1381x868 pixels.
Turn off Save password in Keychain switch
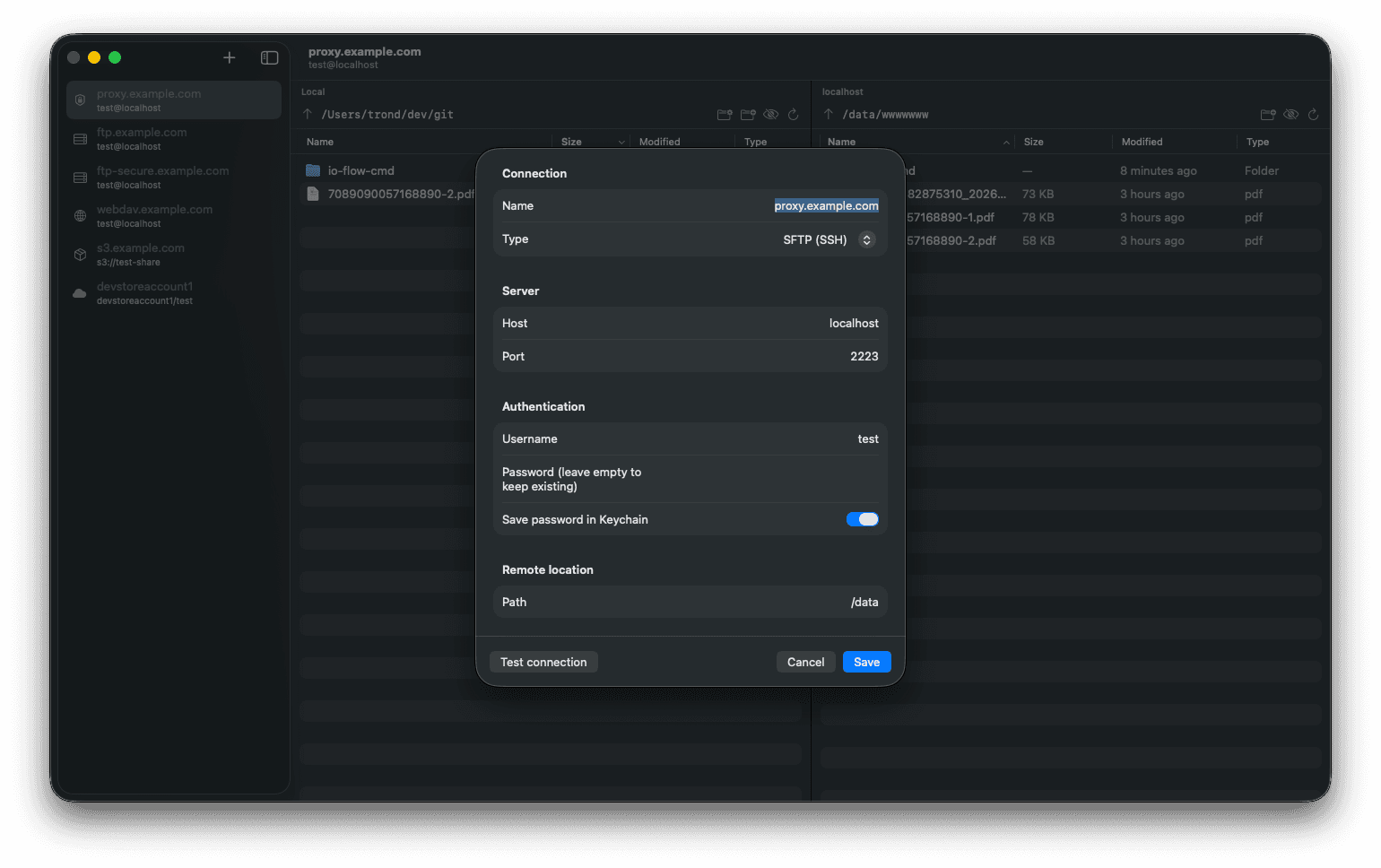pyautogui.click(x=863, y=519)
